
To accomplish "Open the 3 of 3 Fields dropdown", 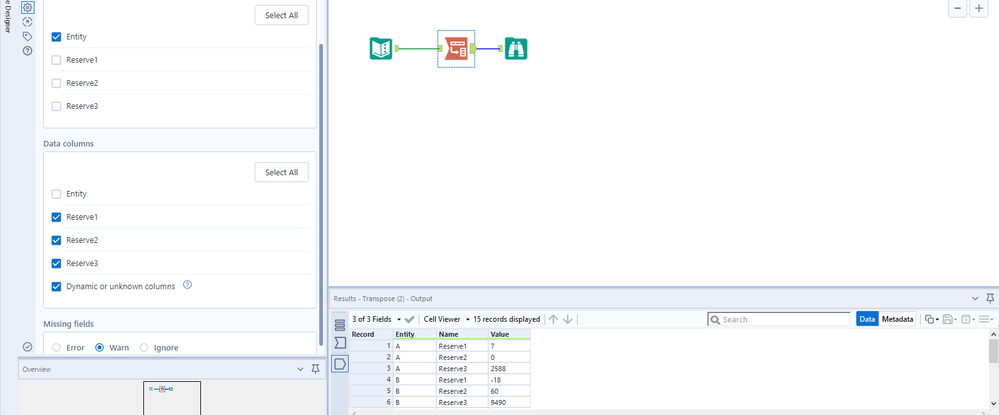I will tap(377, 319).
